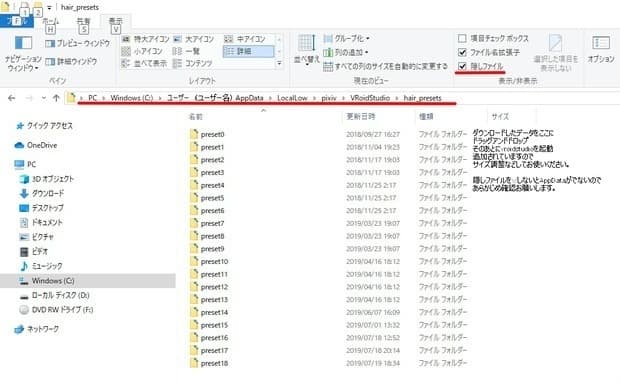Click the preset7 folder icon
This screenshot has height=385, width=620.
pos(194,223)
